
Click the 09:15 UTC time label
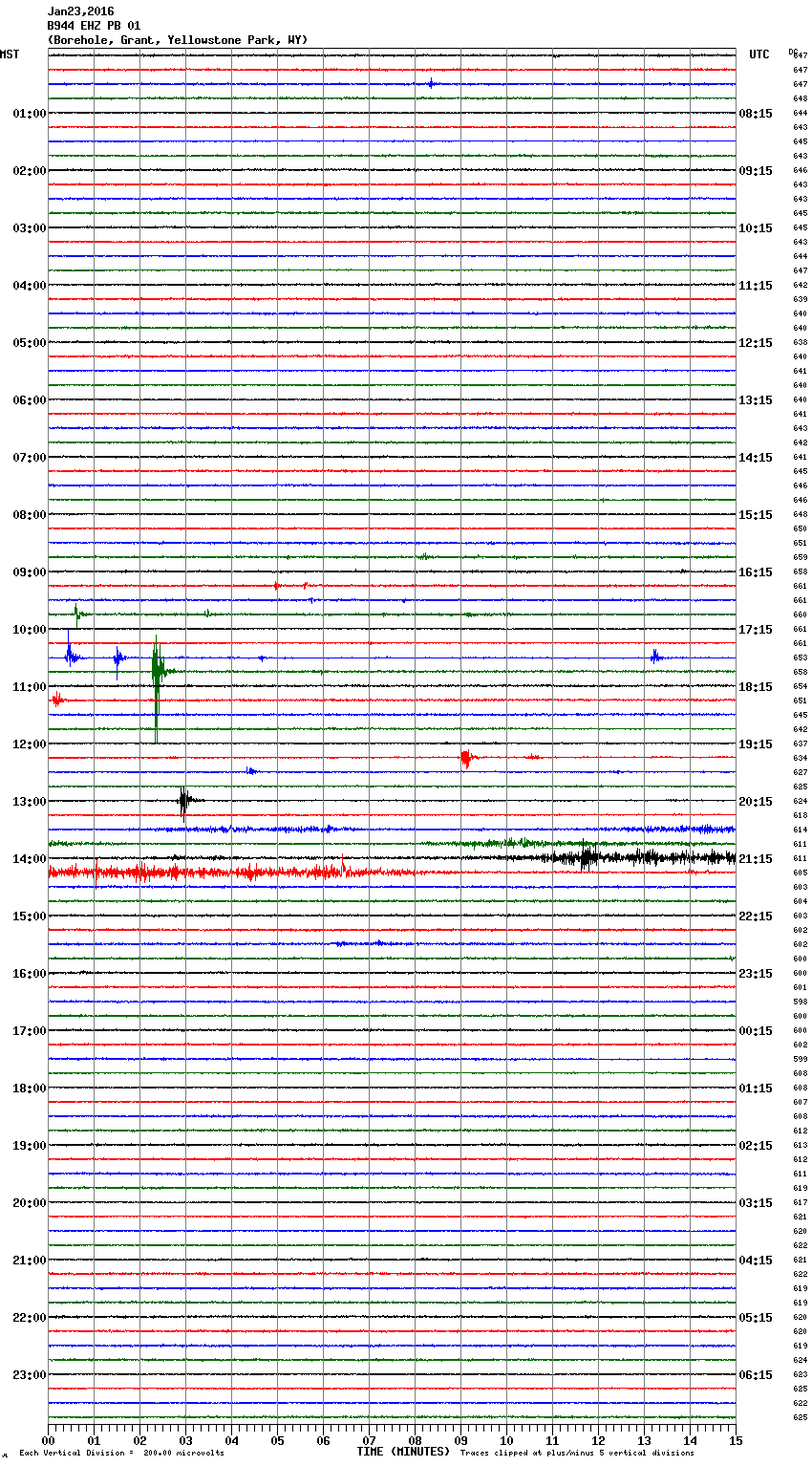(x=756, y=171)
